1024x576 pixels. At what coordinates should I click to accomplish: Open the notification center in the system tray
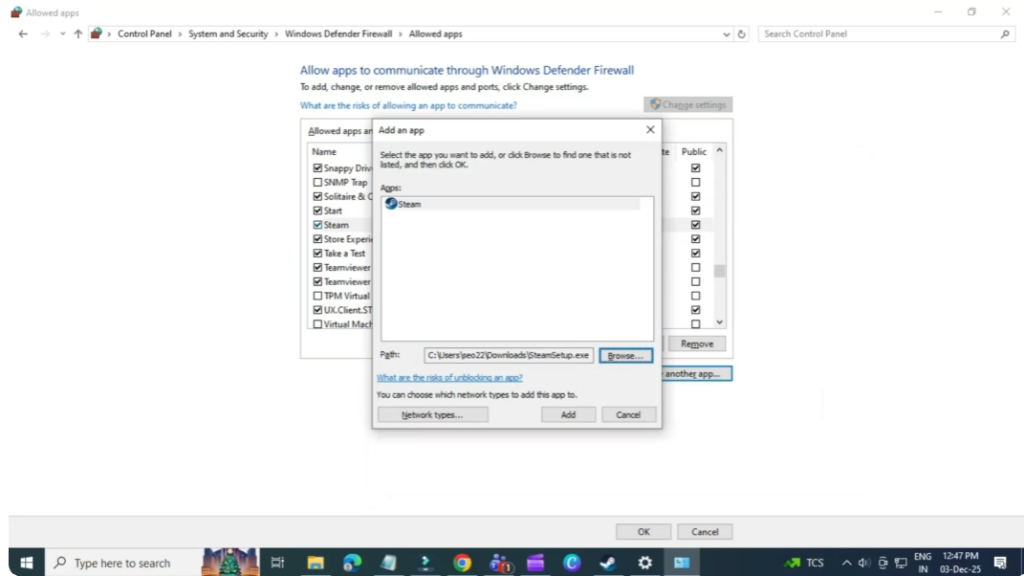[998, 562]
